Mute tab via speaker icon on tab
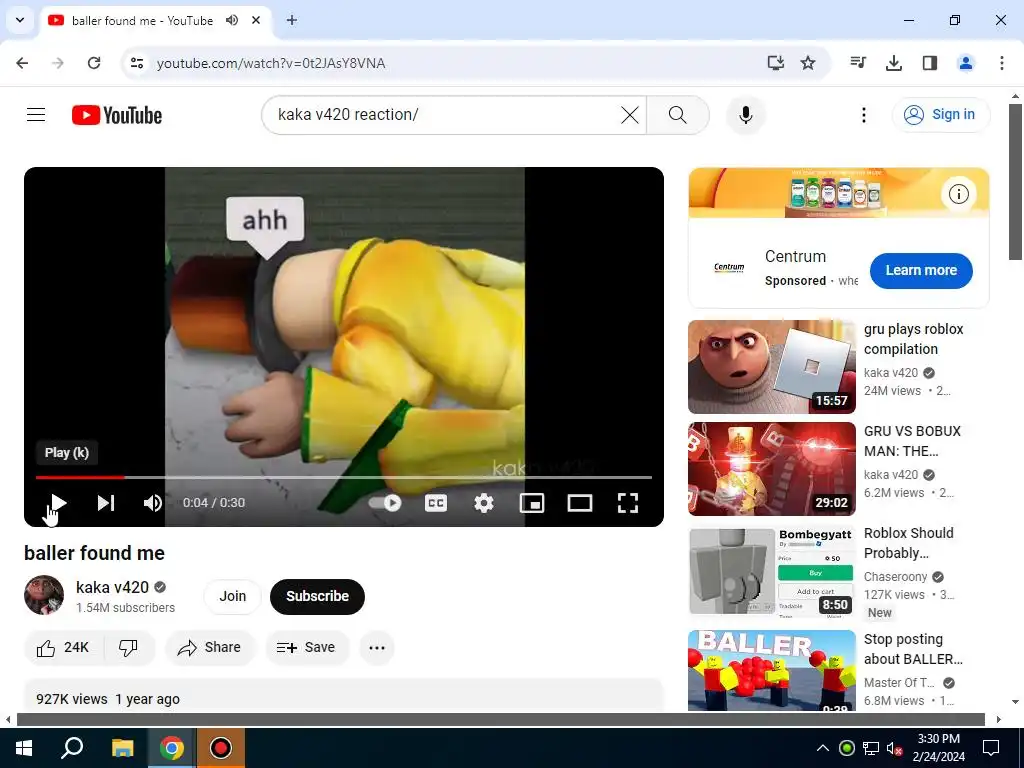1024x768 pixels. point(232,20)
